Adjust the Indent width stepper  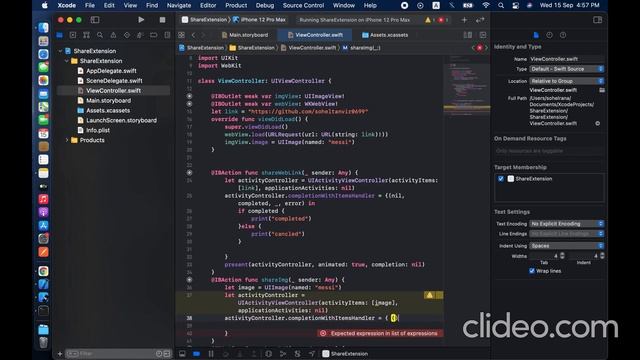pos(602,256)
